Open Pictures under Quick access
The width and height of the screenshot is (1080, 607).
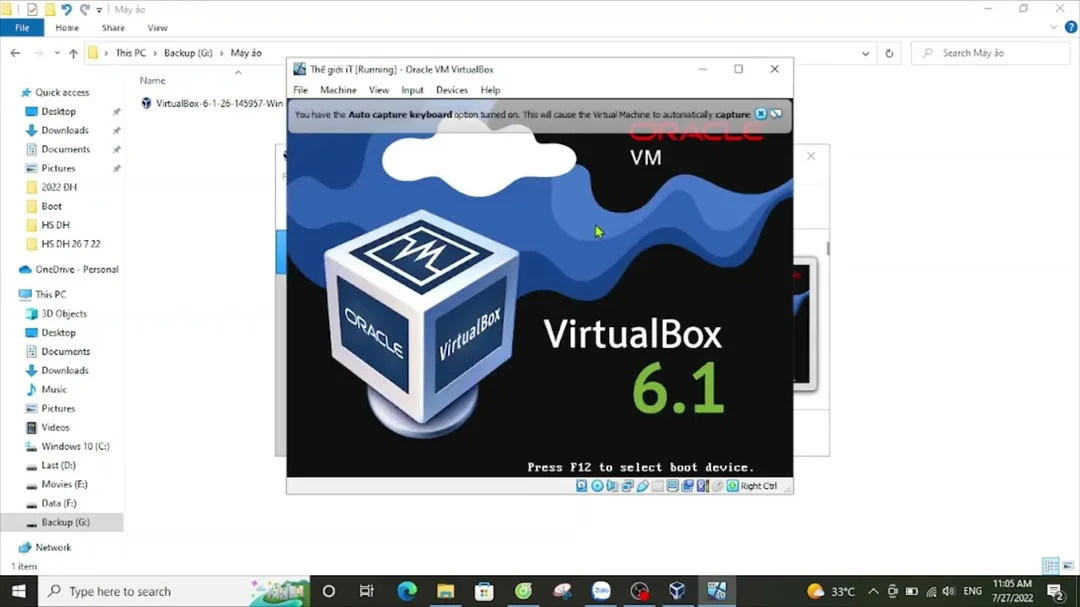[x=58, y=168]
